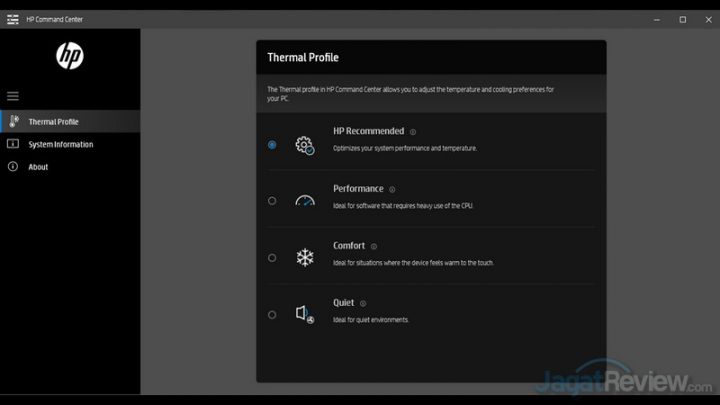This screenshot has height=405, width=720.
Task: Maximize the HP Command Center window
Action: click(683, 20)
